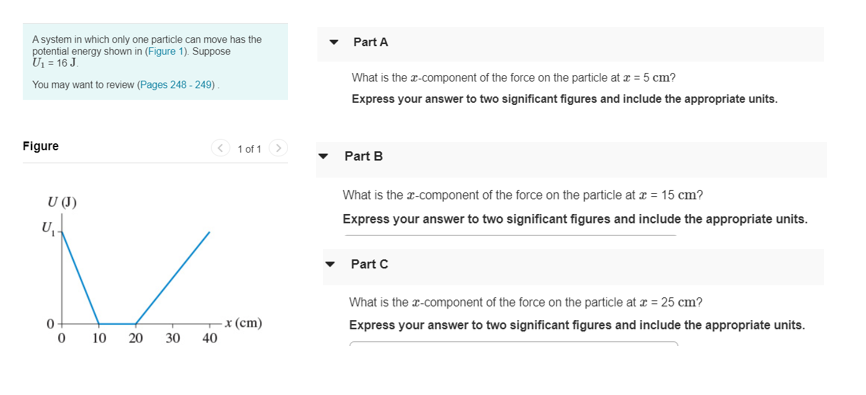The height and width of the screenshot is (395, 866).
Task: Go to previous figure arrow
Action: coord(221,148)
